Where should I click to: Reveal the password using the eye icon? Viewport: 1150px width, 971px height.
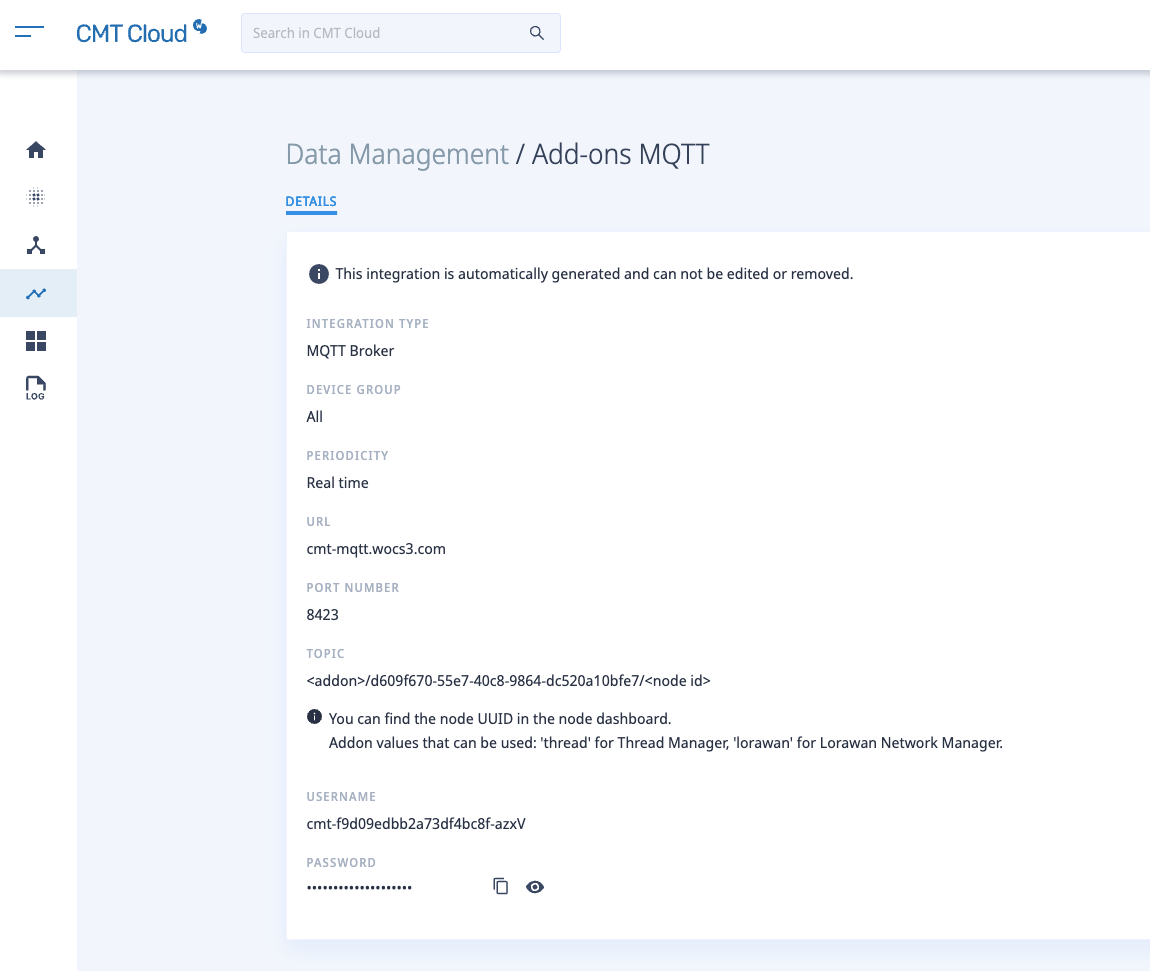click(535, 887)
